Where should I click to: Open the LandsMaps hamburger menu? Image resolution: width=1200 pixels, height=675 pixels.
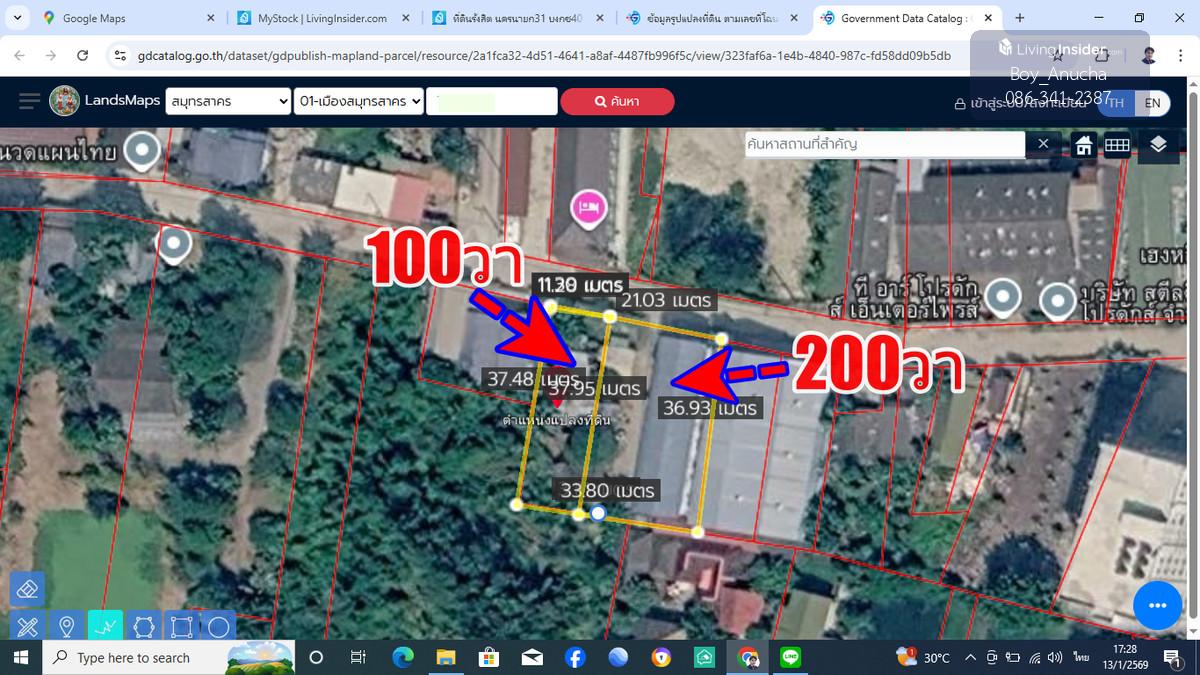point(29,101)
